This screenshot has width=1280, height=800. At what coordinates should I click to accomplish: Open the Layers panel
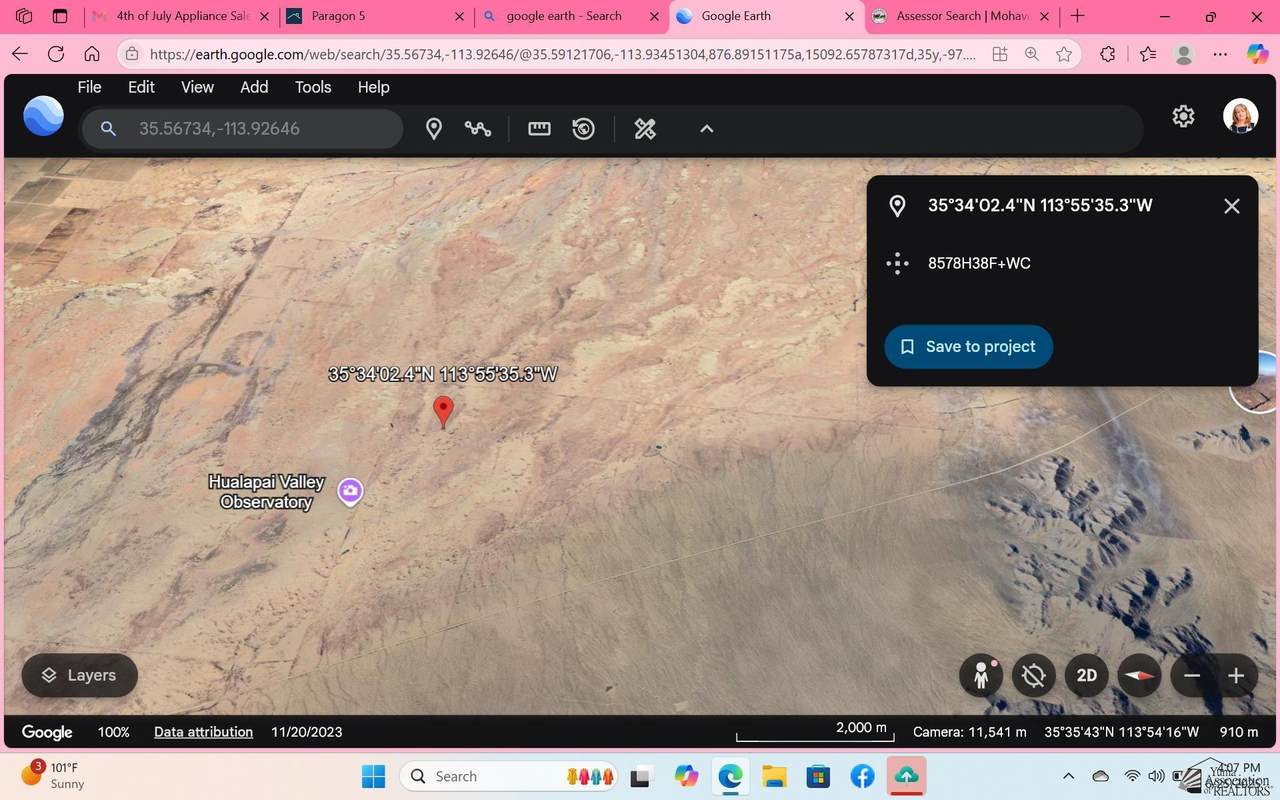79,676
